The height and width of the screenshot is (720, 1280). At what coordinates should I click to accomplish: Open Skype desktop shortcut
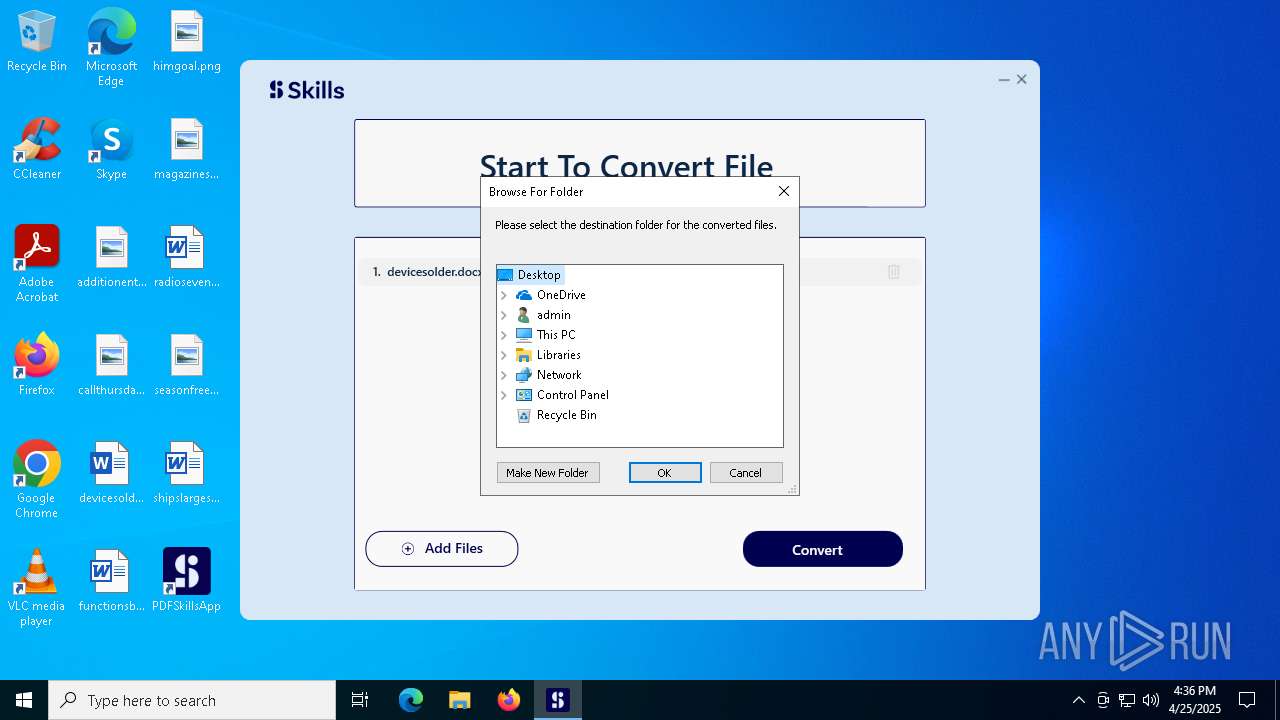tap(111, 150)
